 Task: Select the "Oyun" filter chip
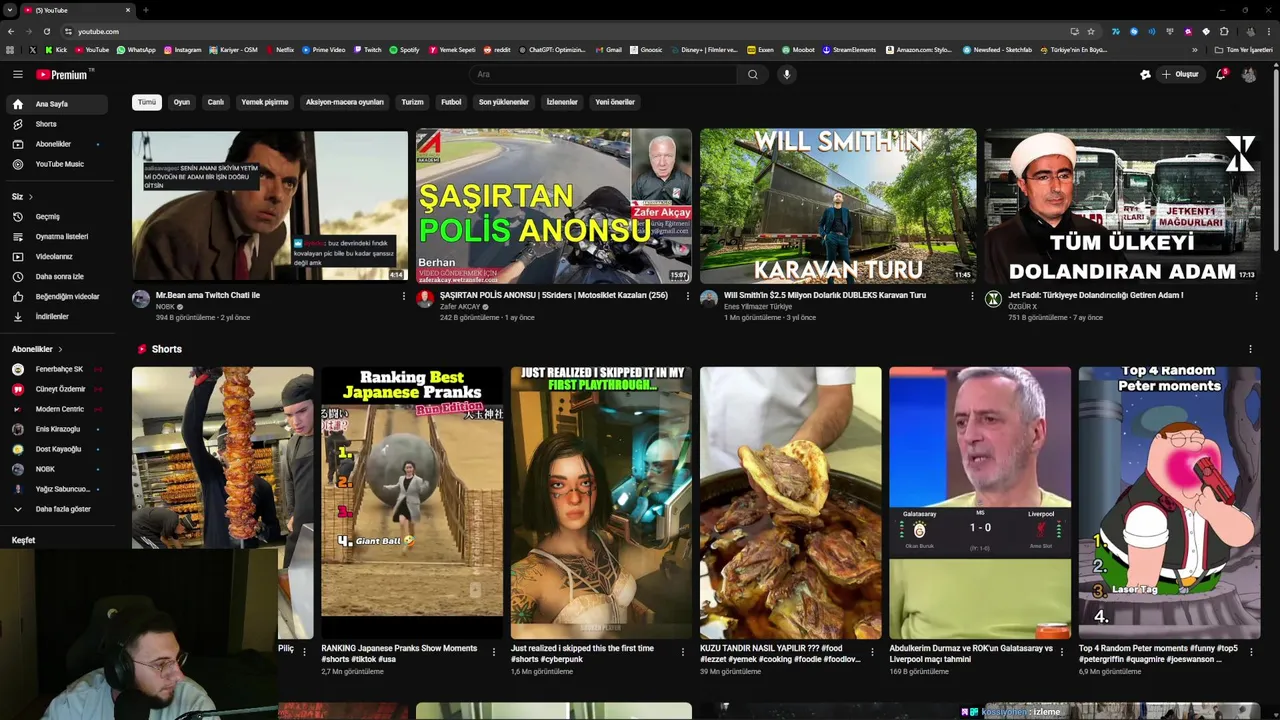click(x=181, y=102)
